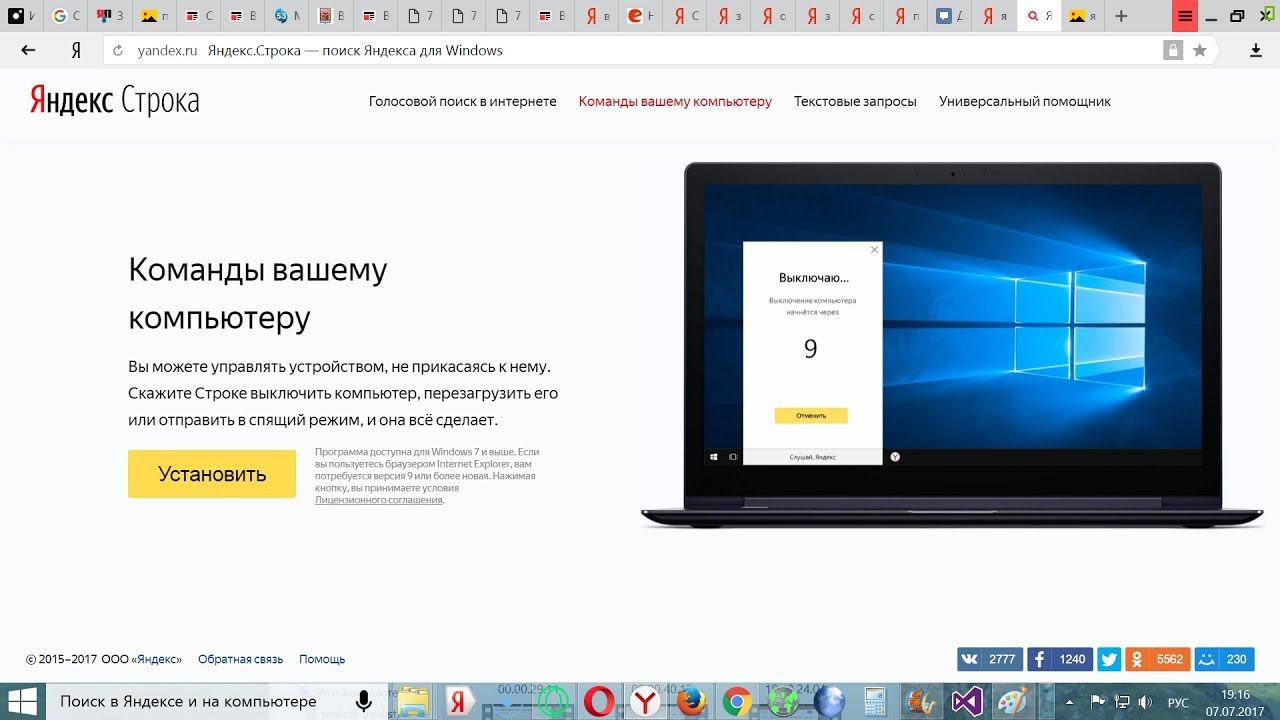
Task: Activate voice search microphone on taskbar
Action: pyautogui.click(x=365, y=701)
